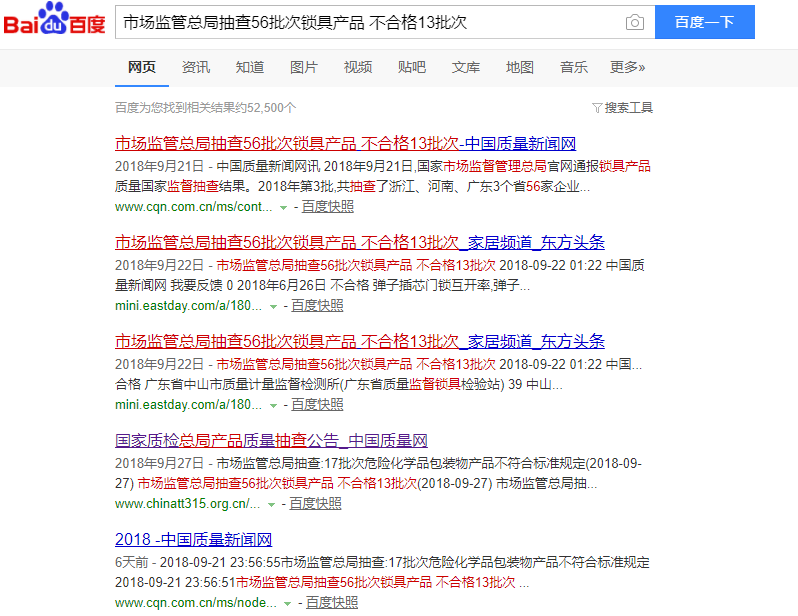Open the second result from 东方头条

[359, 243]
